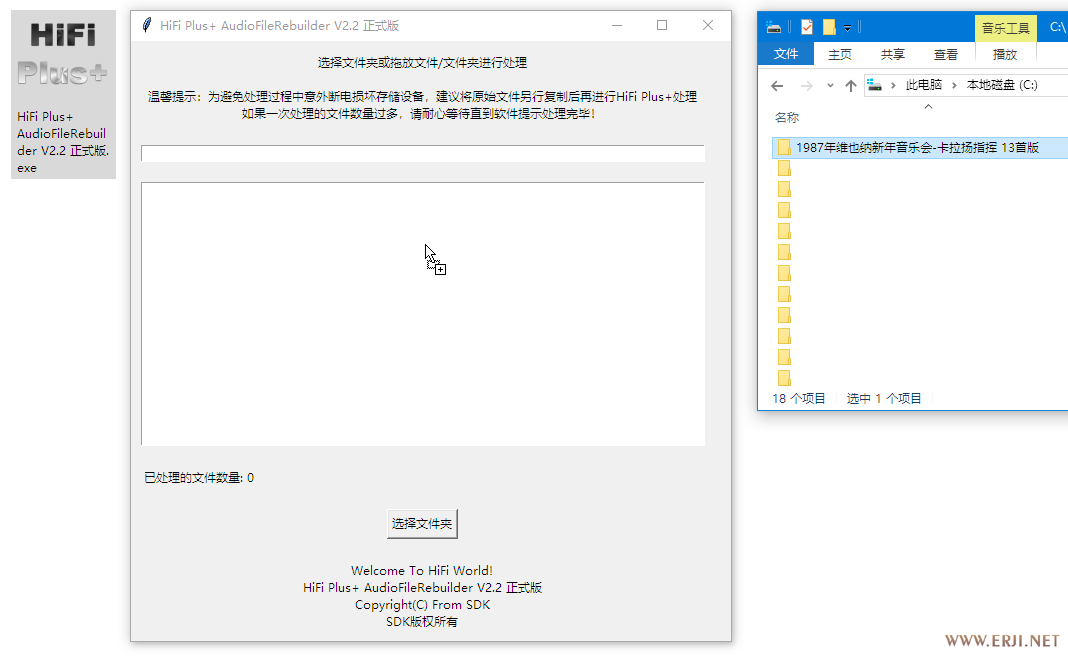Click the 选择文件夹 button
The height and width of the screenshot is (656, 1068).
point(422,524)
